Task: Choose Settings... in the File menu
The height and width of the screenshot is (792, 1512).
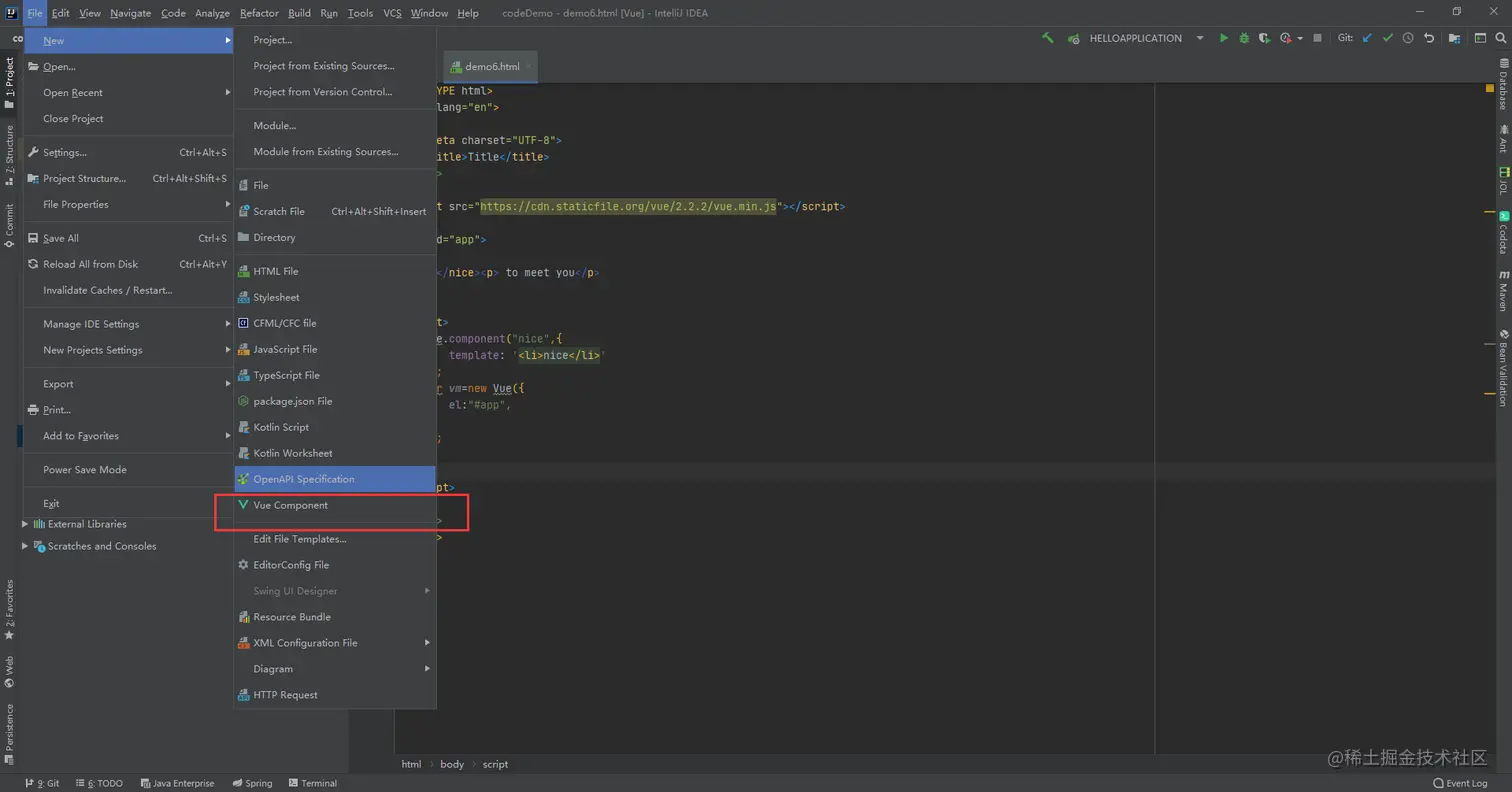Action: coord(129,153)
